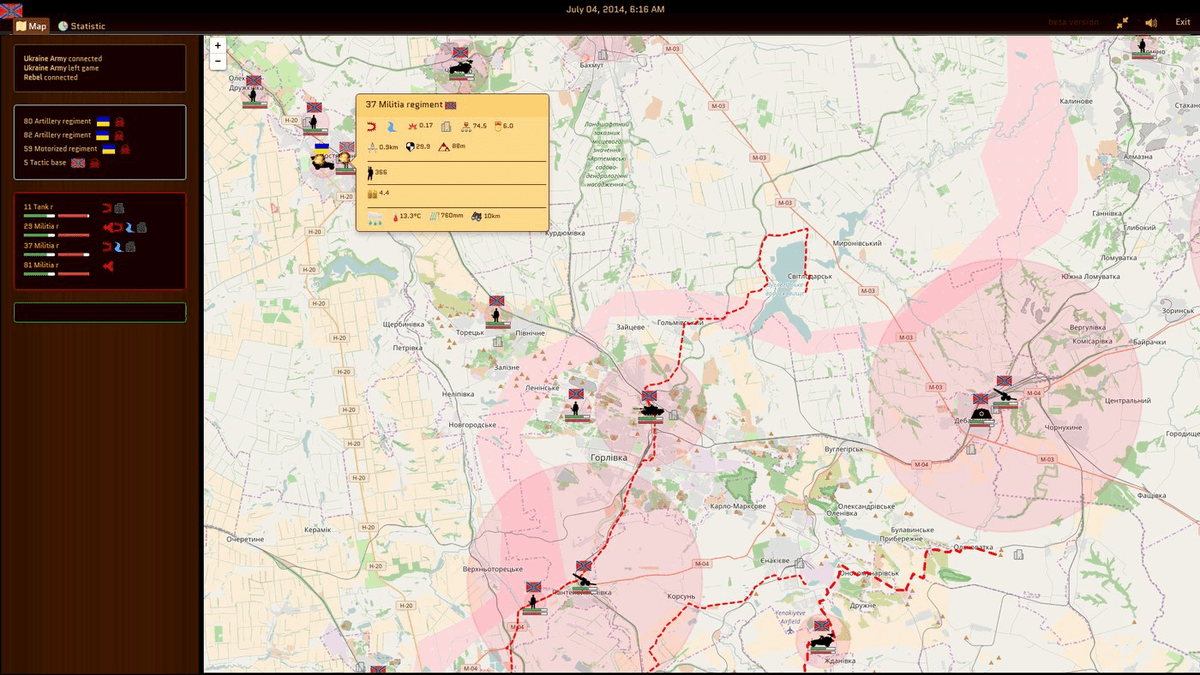Select 37 Militia r unit
Image resolution: width=1200 pixels, height=675 pixels.
click(x=41, y=245)
